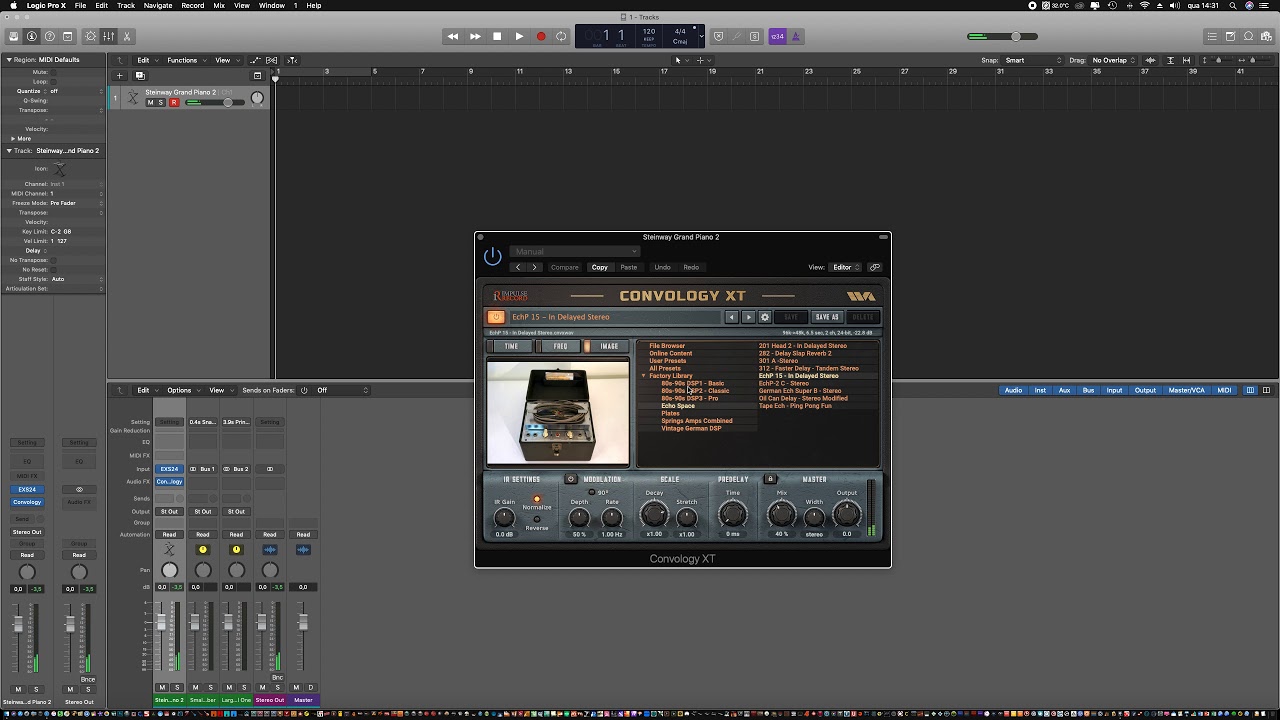Screen dimensions: 1280x720
Task: Toggle Convology orange power button
Action: pos(496,317)
